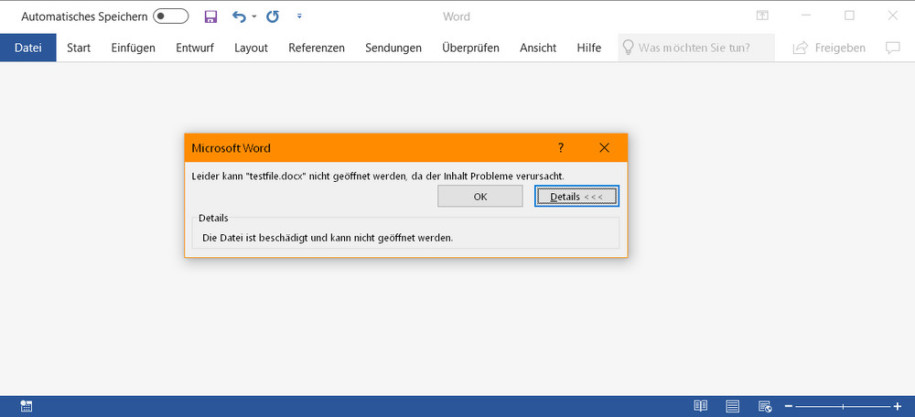Switch to the Einfügen ribbon tab

pyautogui.click(x=133, y=48)
